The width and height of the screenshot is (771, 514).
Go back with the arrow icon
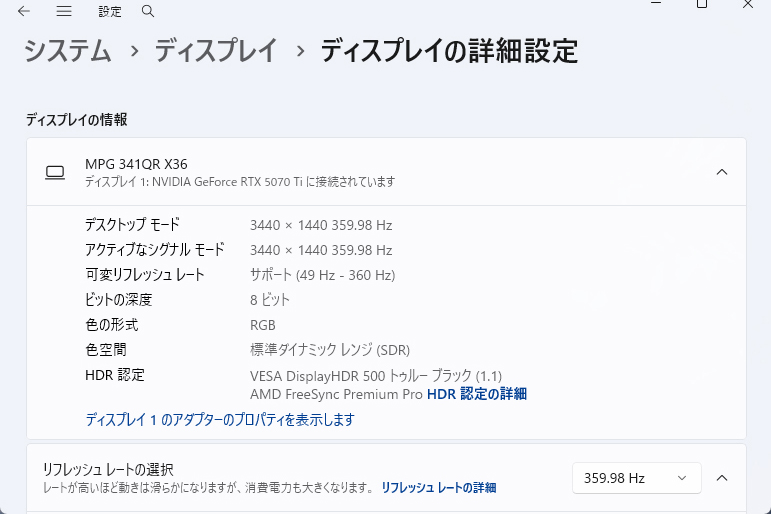click(24, 11)
